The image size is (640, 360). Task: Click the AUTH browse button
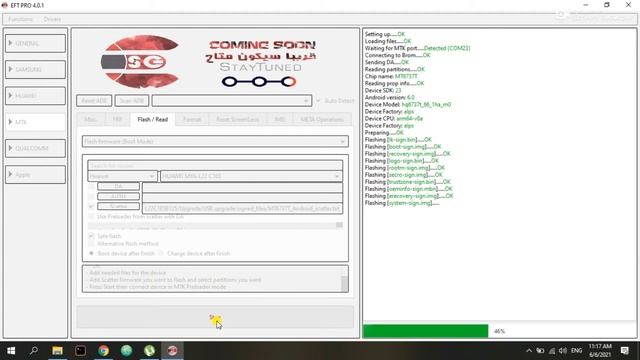(118, 196)
